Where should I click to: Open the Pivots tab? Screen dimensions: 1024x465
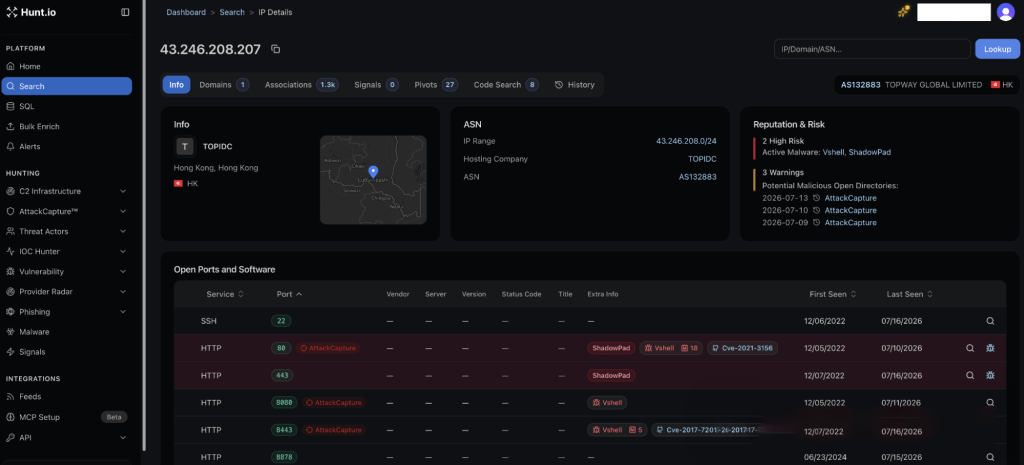coord(436,85)
